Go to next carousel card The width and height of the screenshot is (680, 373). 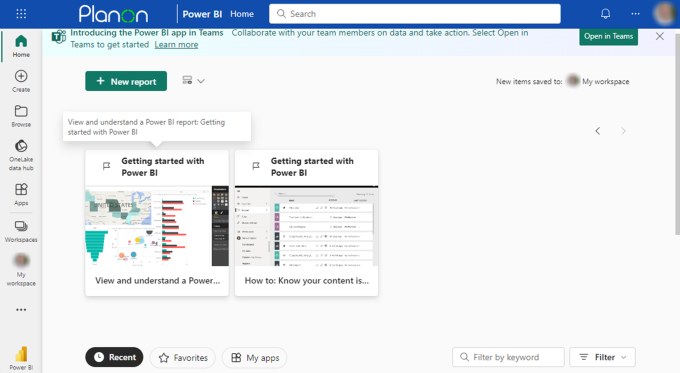[x=623, y=131]
